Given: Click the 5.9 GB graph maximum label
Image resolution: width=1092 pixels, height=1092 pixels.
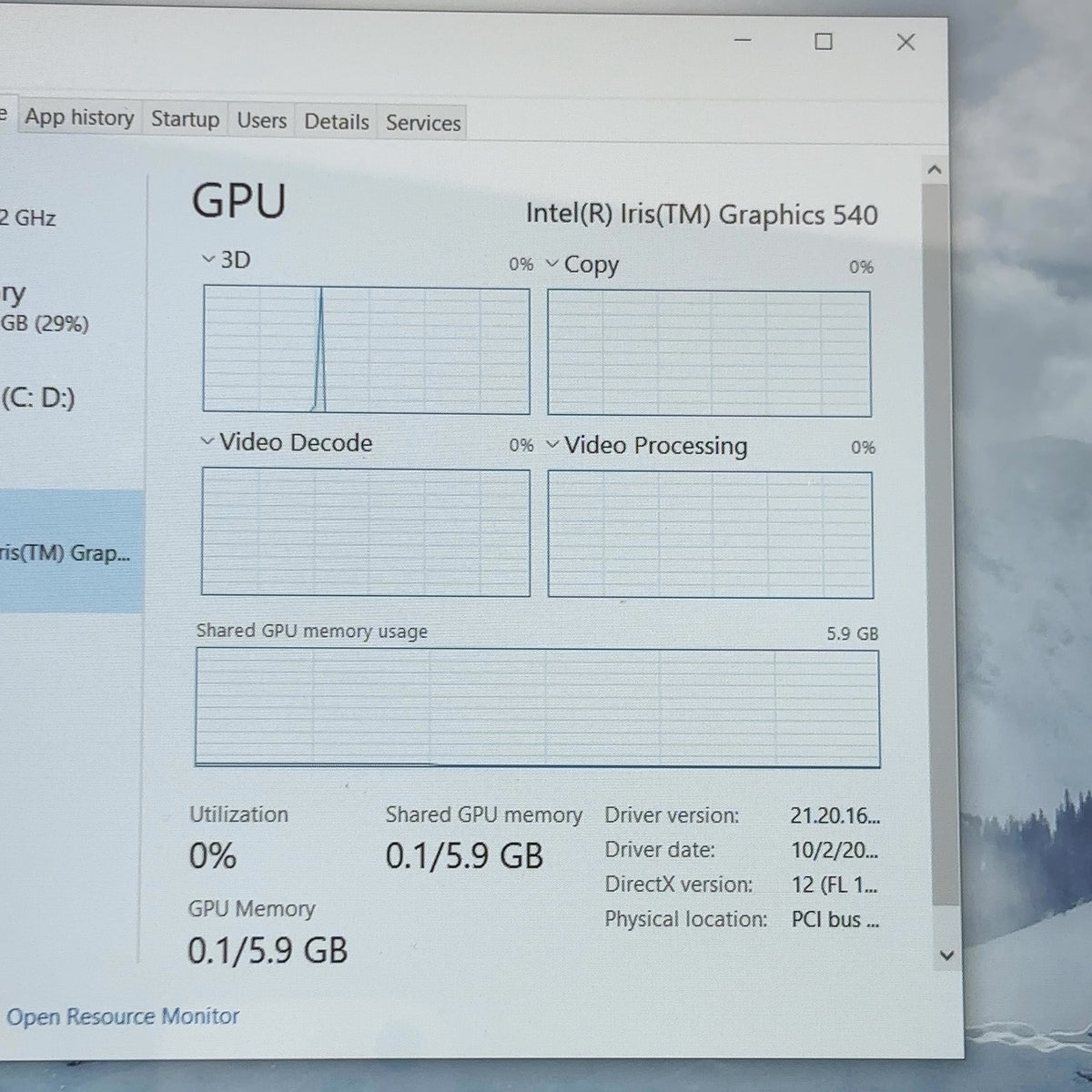Looking at the screenshot, I should coord(853,633).
